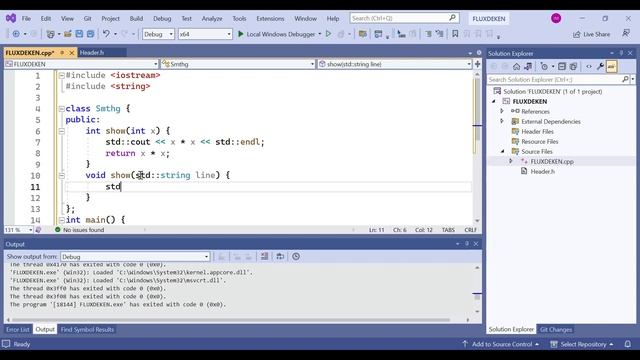
Task: Toggle Preview Selected Items highlighted button
Action: point(611,67)
